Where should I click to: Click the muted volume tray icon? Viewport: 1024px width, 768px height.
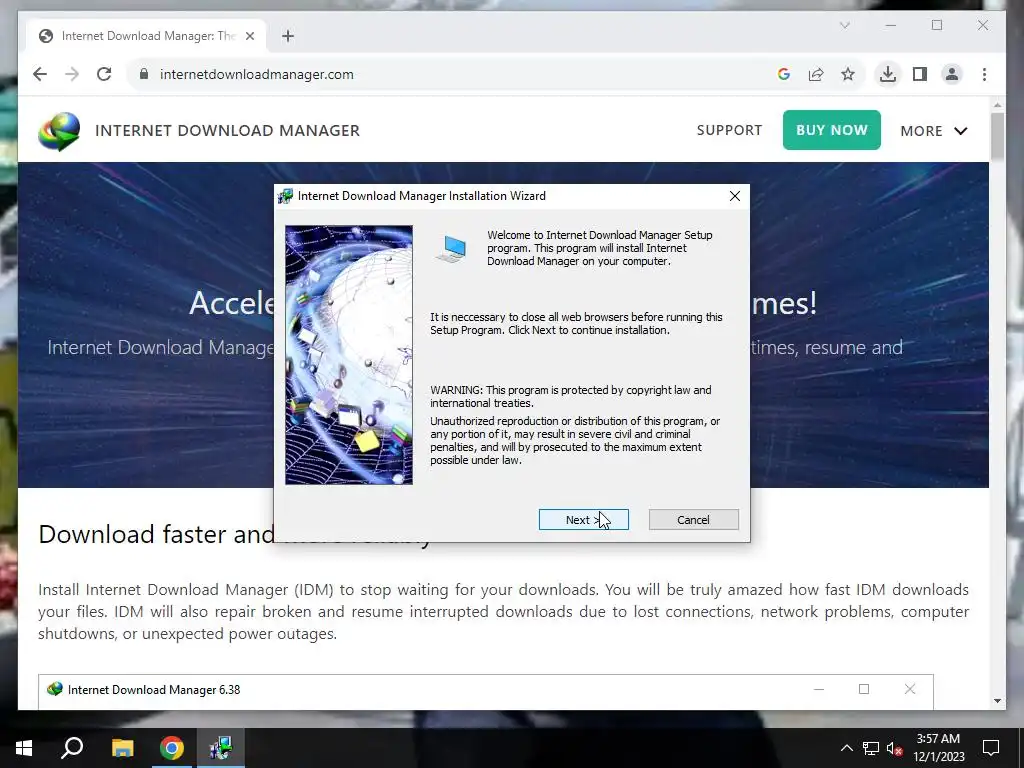pyautogui.click(x=895, y=748)
